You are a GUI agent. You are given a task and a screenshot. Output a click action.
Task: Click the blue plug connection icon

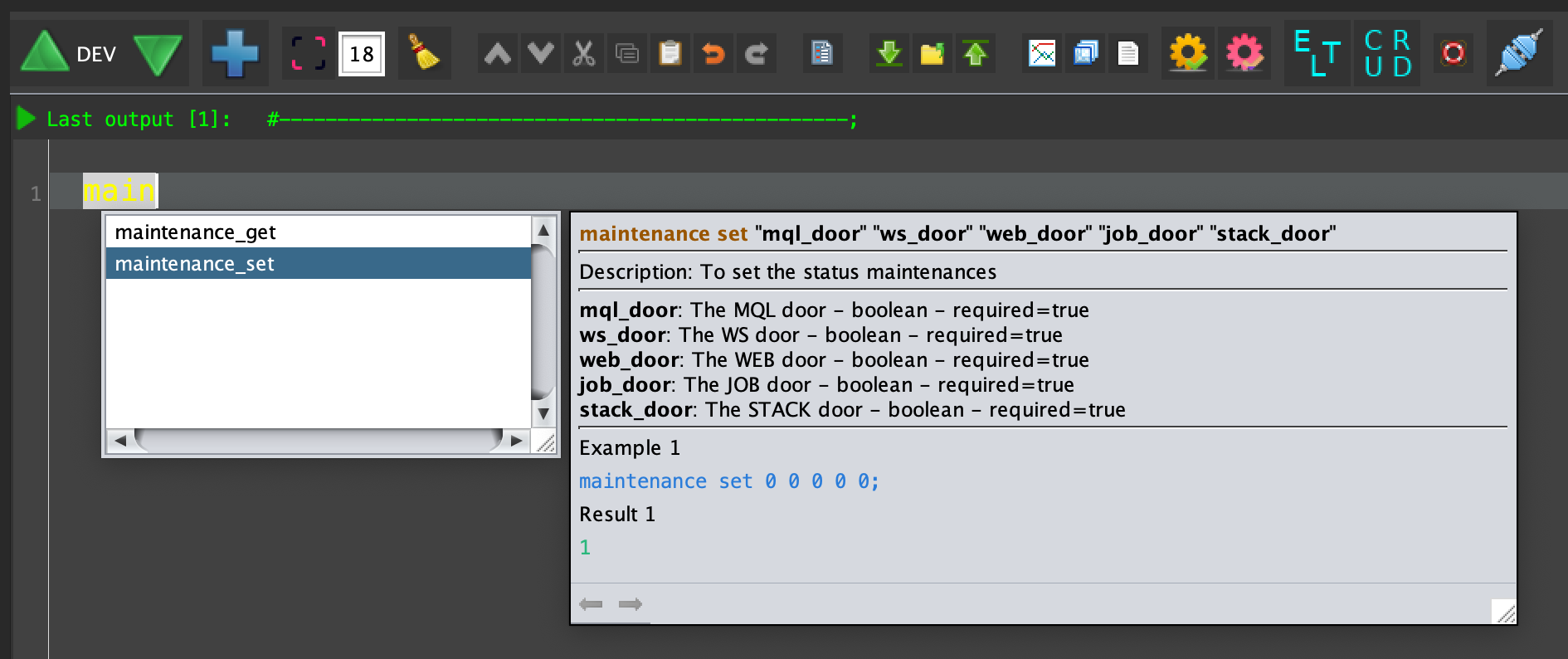point(1519,54)
